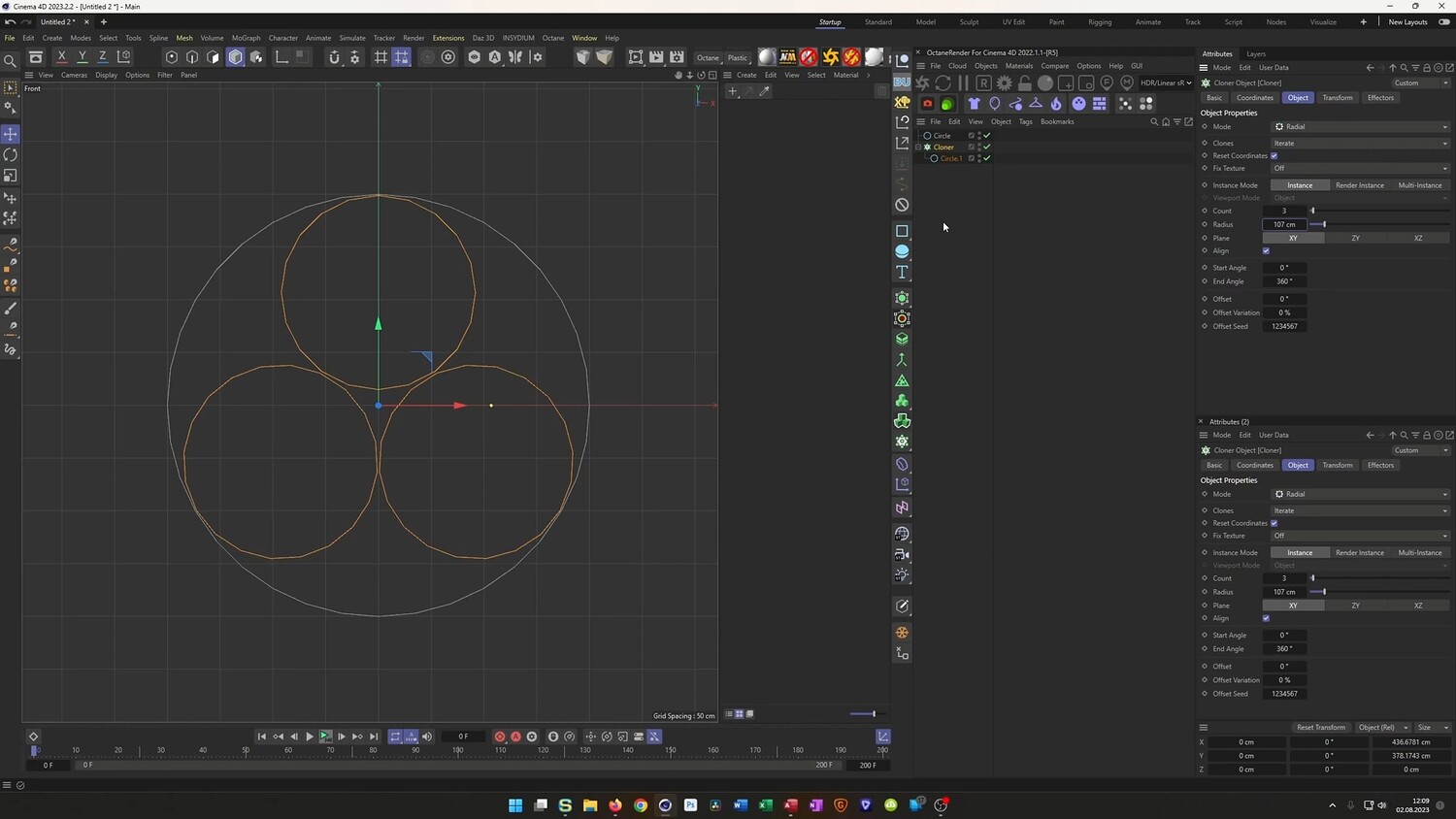Open Clones Iterate dropdown in upper Attributes
Viewport: 1456px width, 819px height.
tap(1361, 144)
